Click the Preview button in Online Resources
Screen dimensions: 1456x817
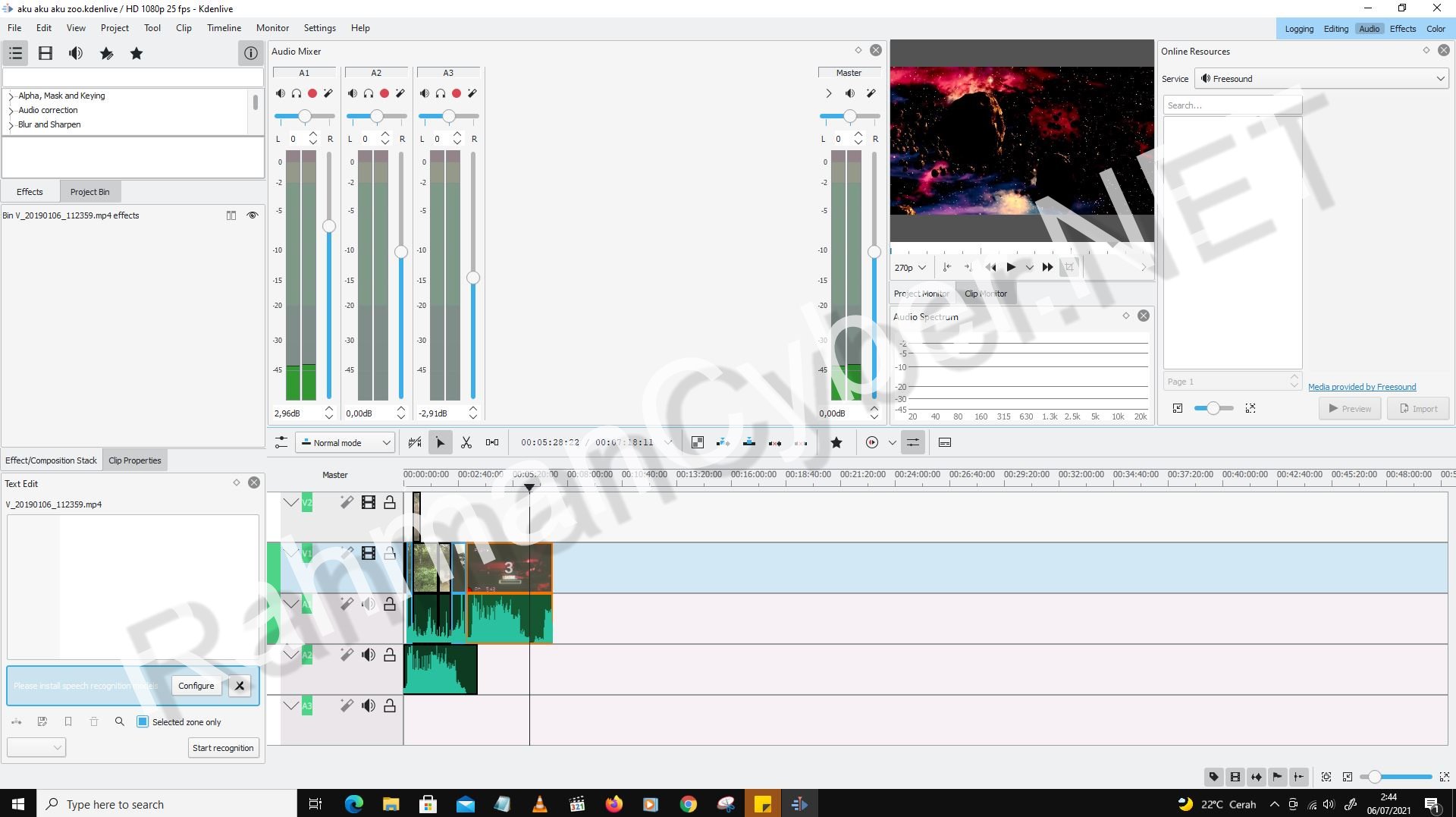[x=1350, y=409]
